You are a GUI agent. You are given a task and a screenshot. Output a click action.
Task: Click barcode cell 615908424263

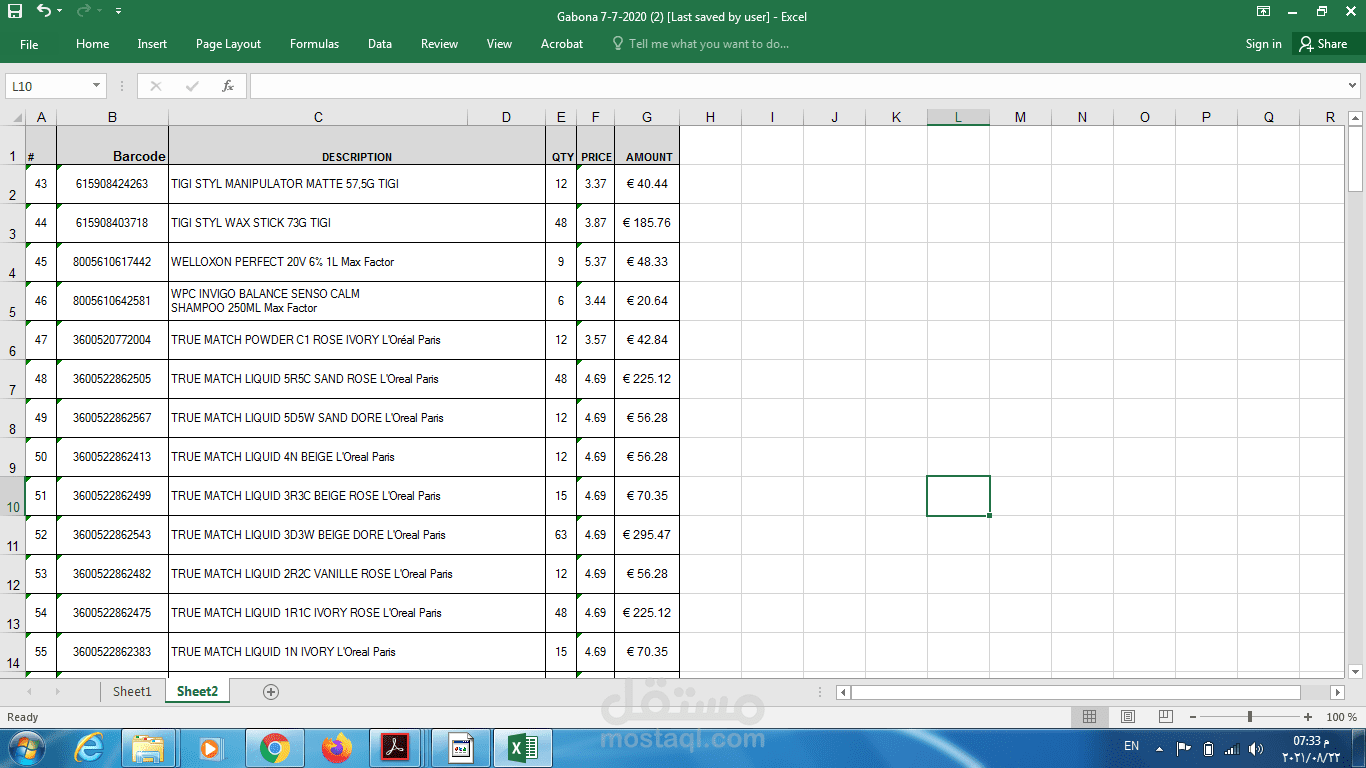click(112, 184)
